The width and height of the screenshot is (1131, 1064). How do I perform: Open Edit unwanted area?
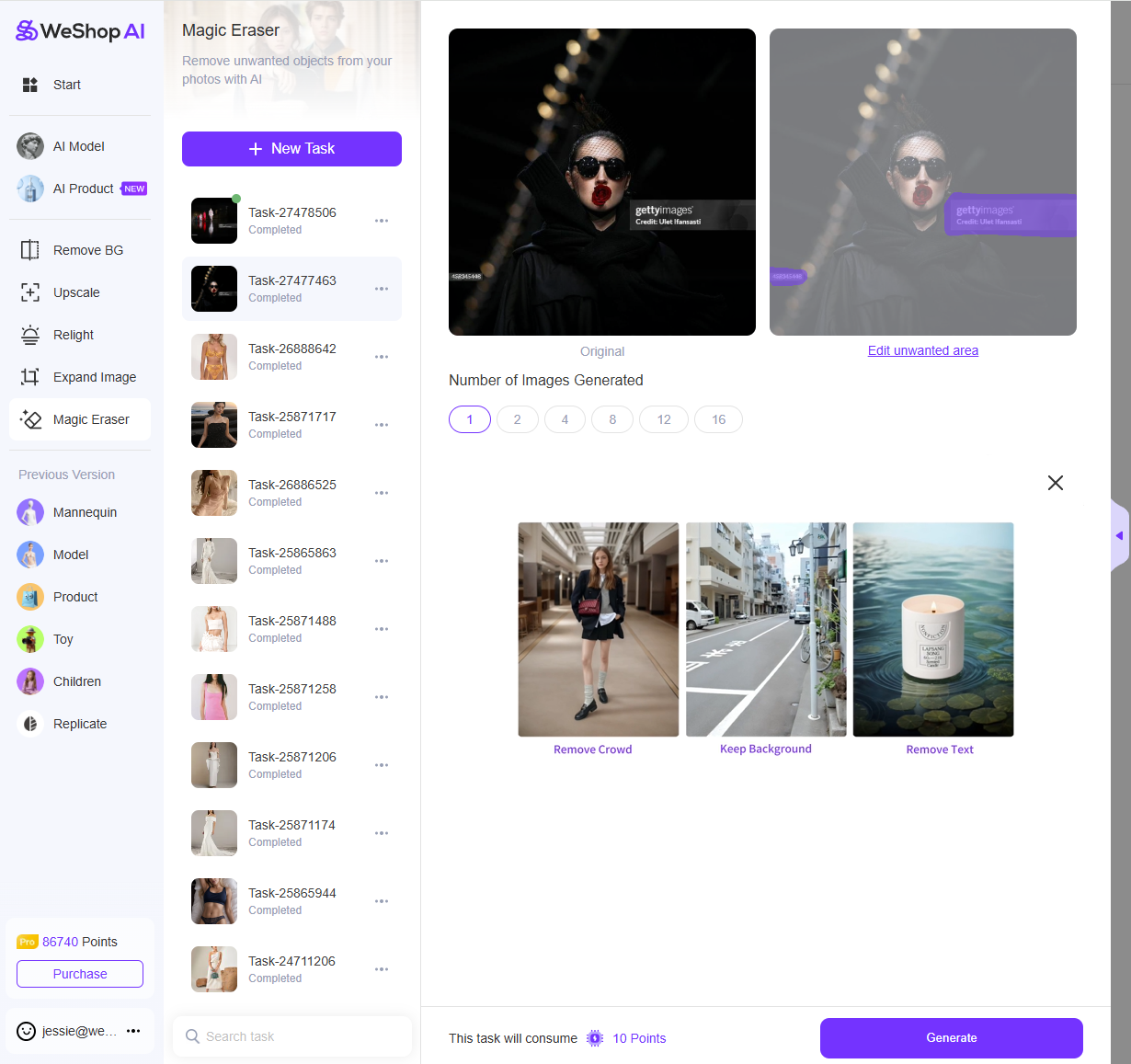pos(922,350)
